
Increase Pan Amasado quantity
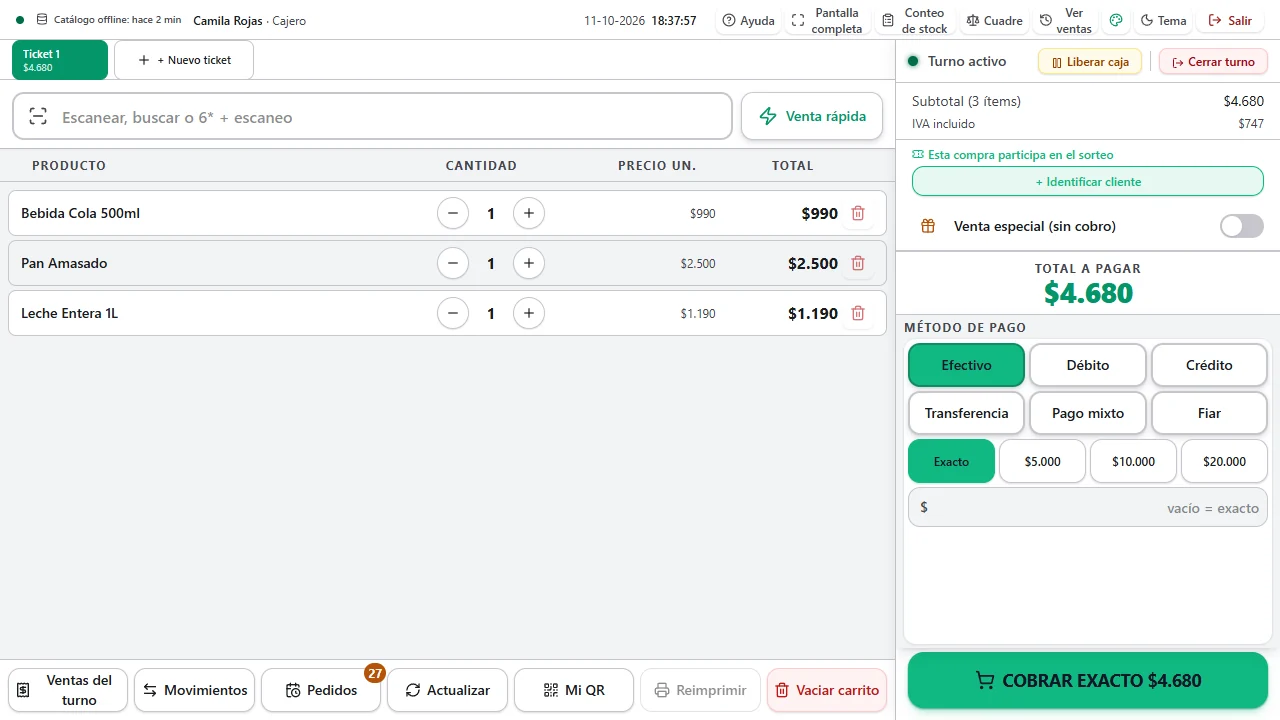pos(529,263)
